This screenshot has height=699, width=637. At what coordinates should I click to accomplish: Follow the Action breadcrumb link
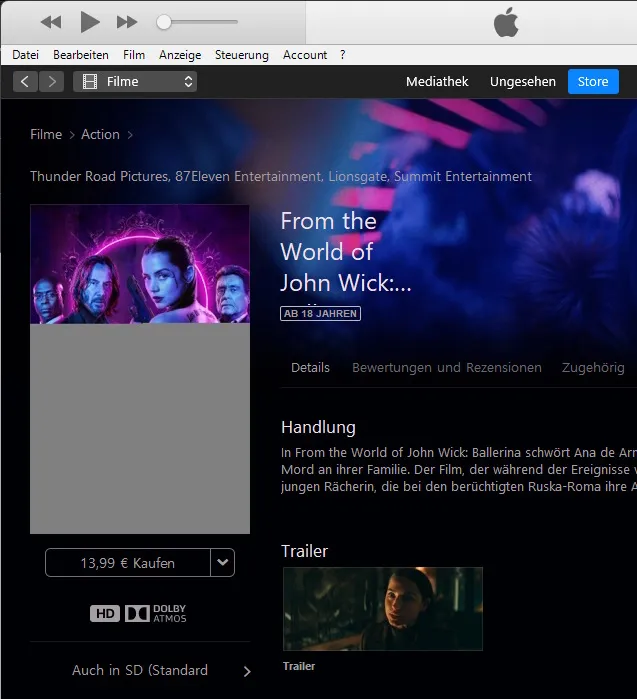(100, 134)
